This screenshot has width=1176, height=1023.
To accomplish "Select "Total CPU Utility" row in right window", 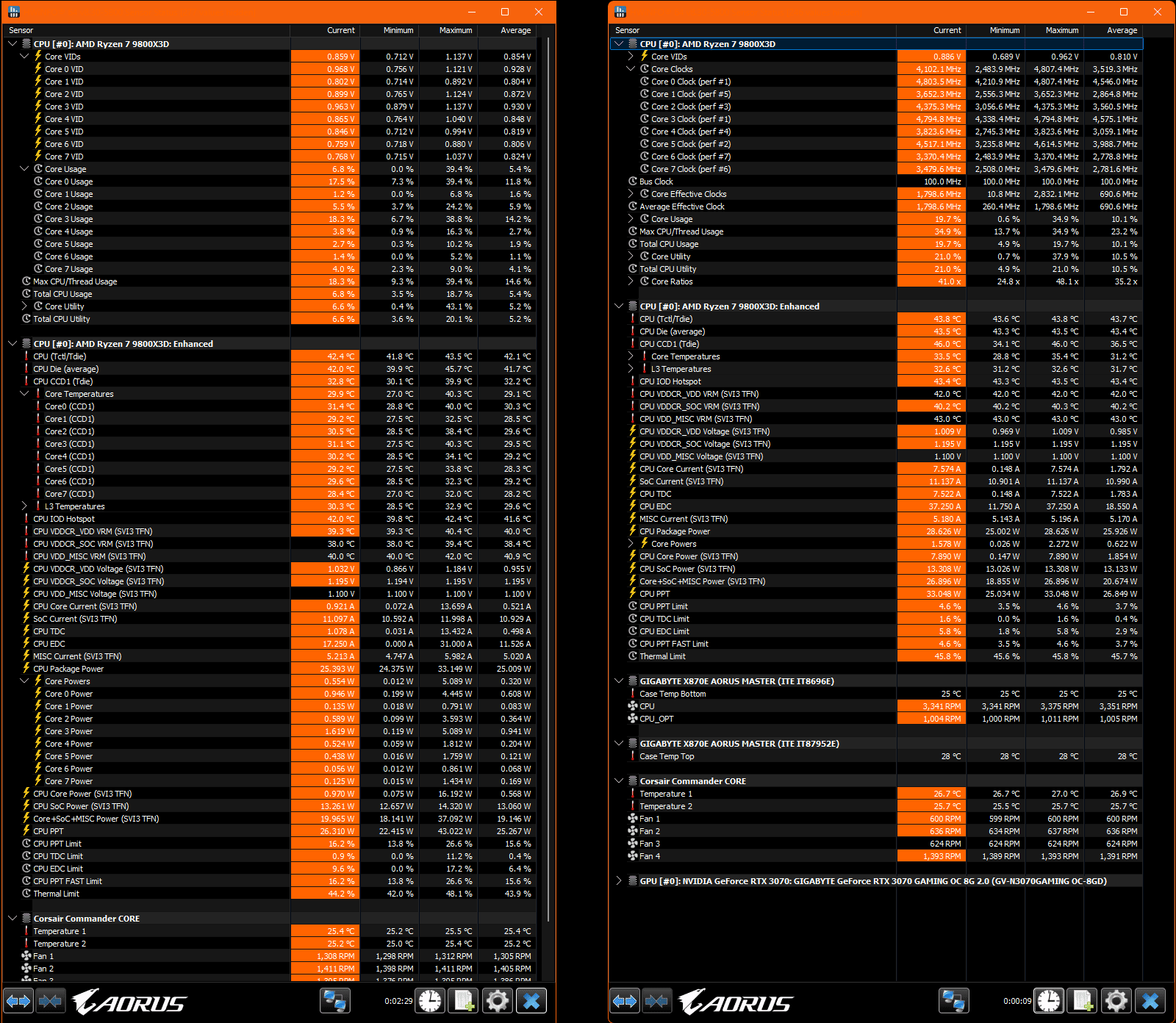I will click(877, 269).
